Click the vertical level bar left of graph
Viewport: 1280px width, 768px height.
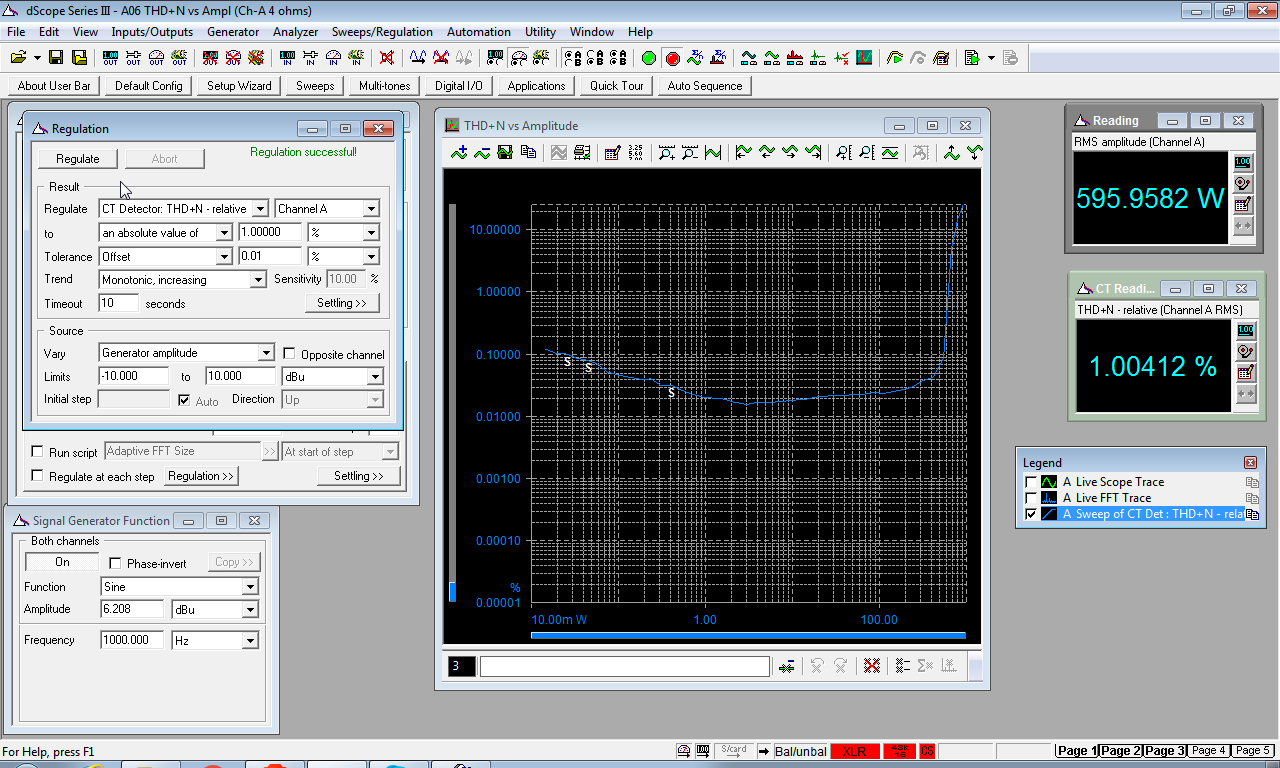452,403
